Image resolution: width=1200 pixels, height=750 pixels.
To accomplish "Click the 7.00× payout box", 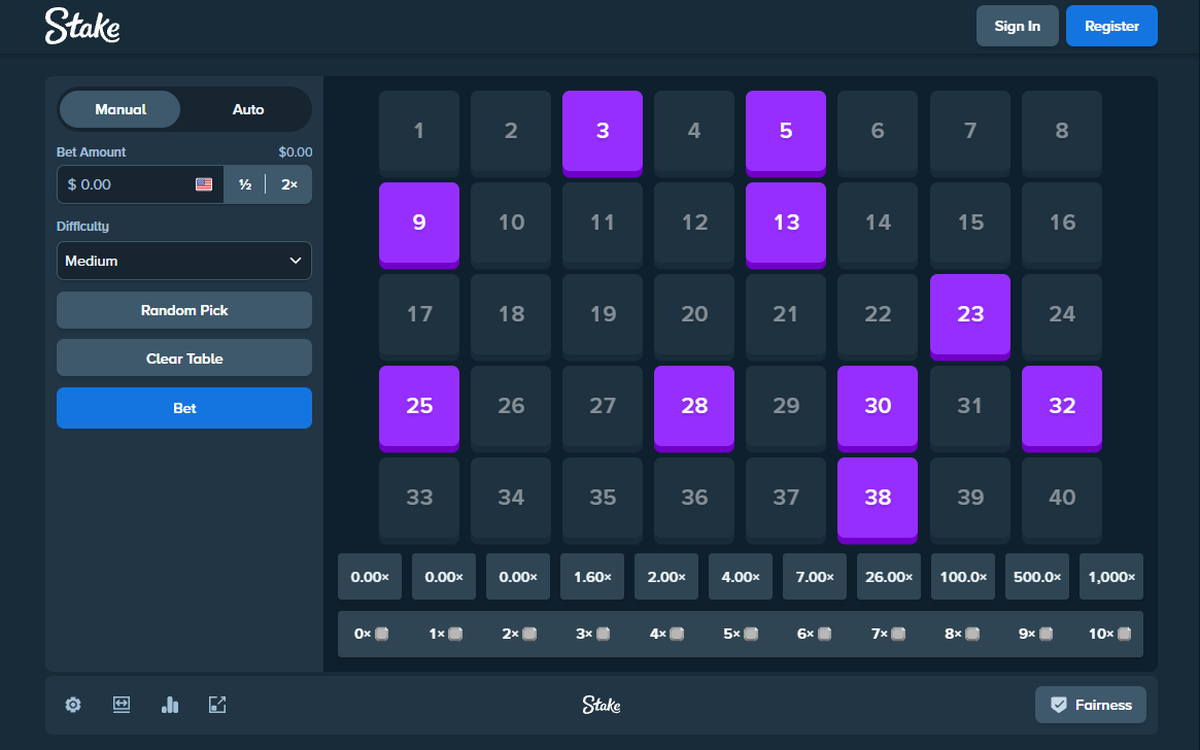I will [814, 577].
